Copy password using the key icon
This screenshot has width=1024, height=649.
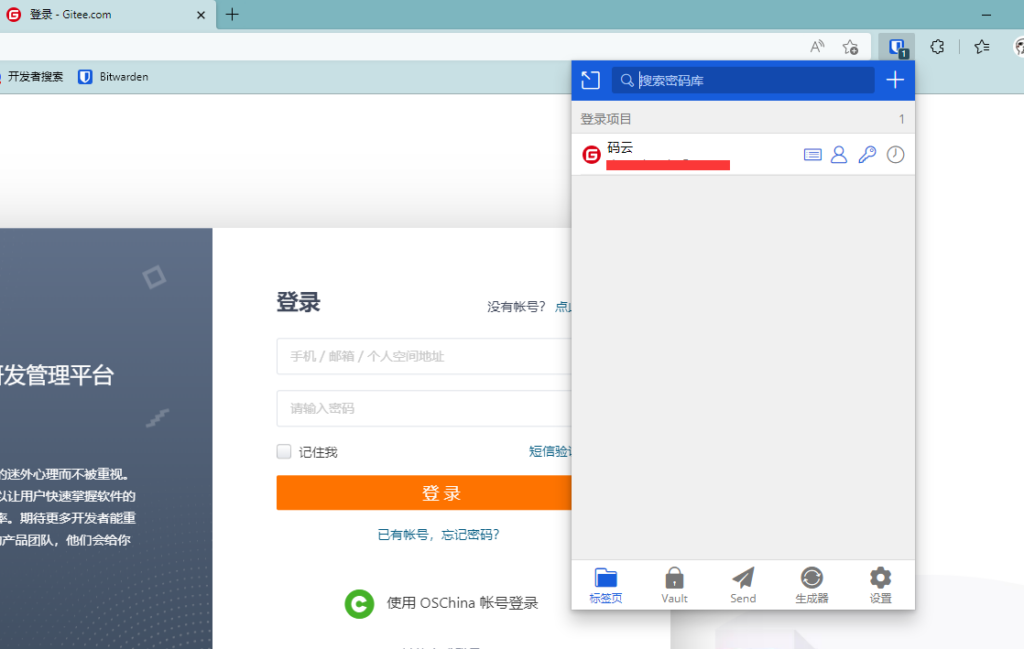[x=867, y=155]
